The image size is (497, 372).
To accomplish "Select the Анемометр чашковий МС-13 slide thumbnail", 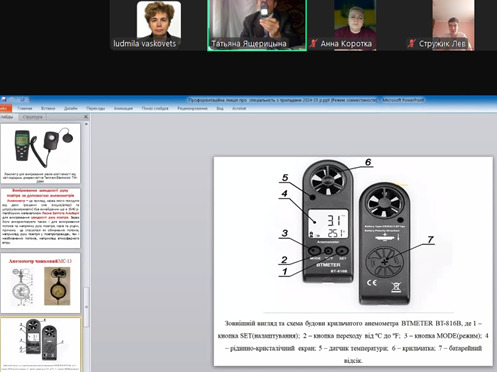I will coord(40,283).
